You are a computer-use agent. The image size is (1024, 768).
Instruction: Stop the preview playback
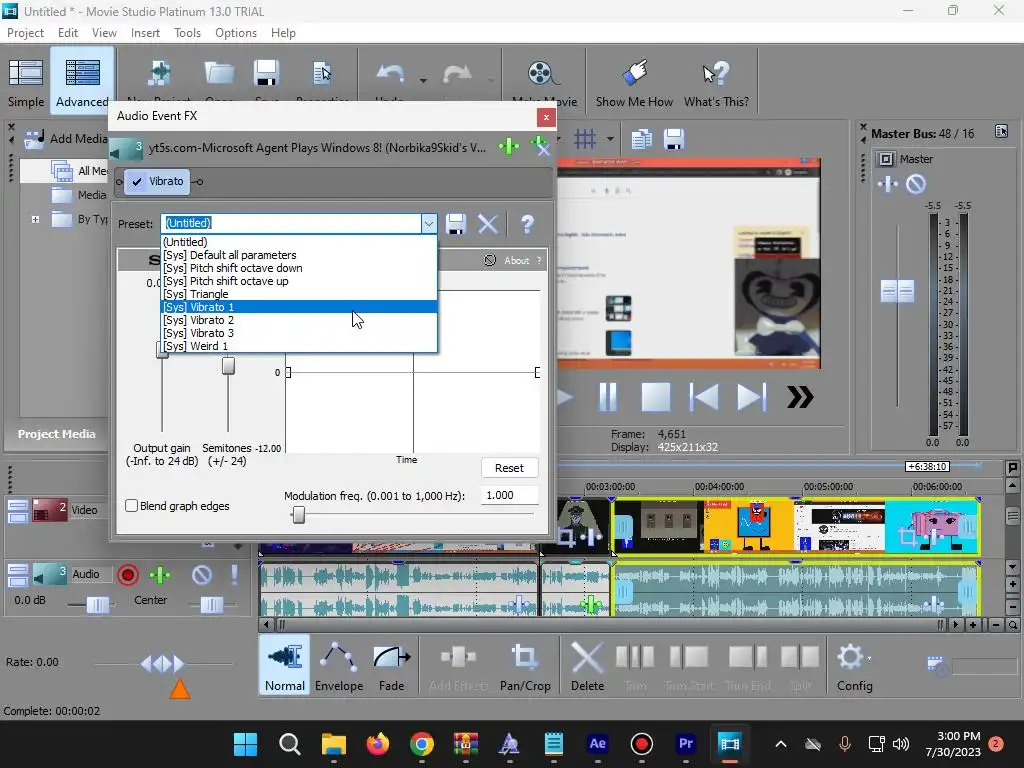click(x=656, y=396)
